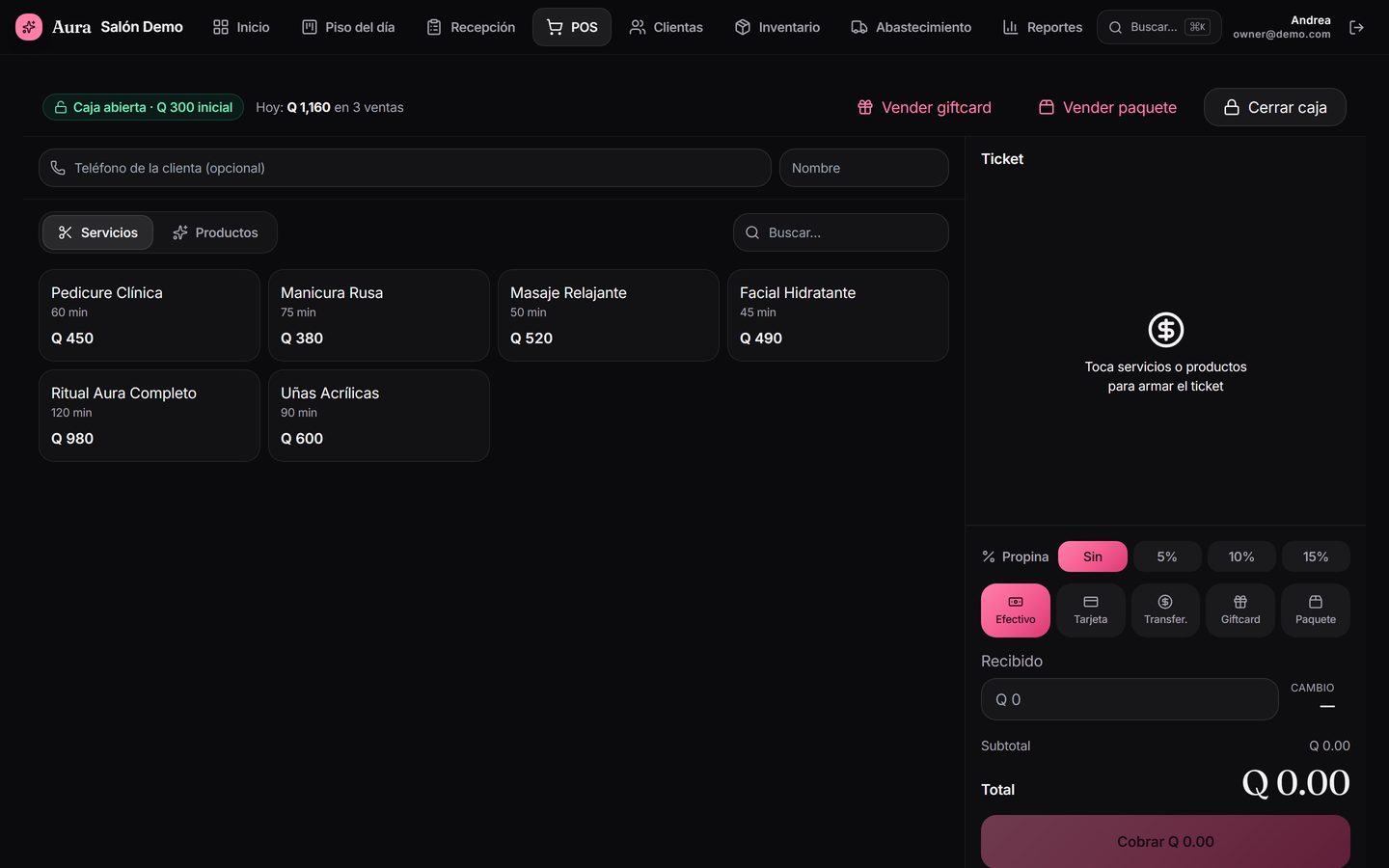Click the Cerrar caja button
Viewport: 1389px width, 868px height.
(x=1275, y=107)
